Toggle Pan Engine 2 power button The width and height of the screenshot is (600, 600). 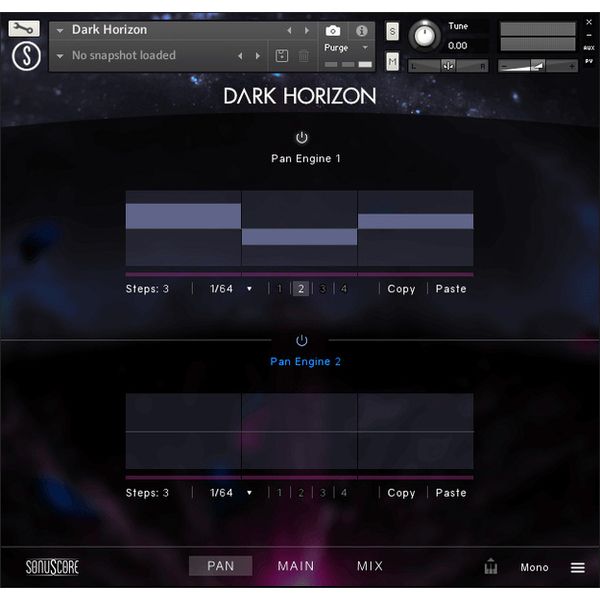coord(302,340)
